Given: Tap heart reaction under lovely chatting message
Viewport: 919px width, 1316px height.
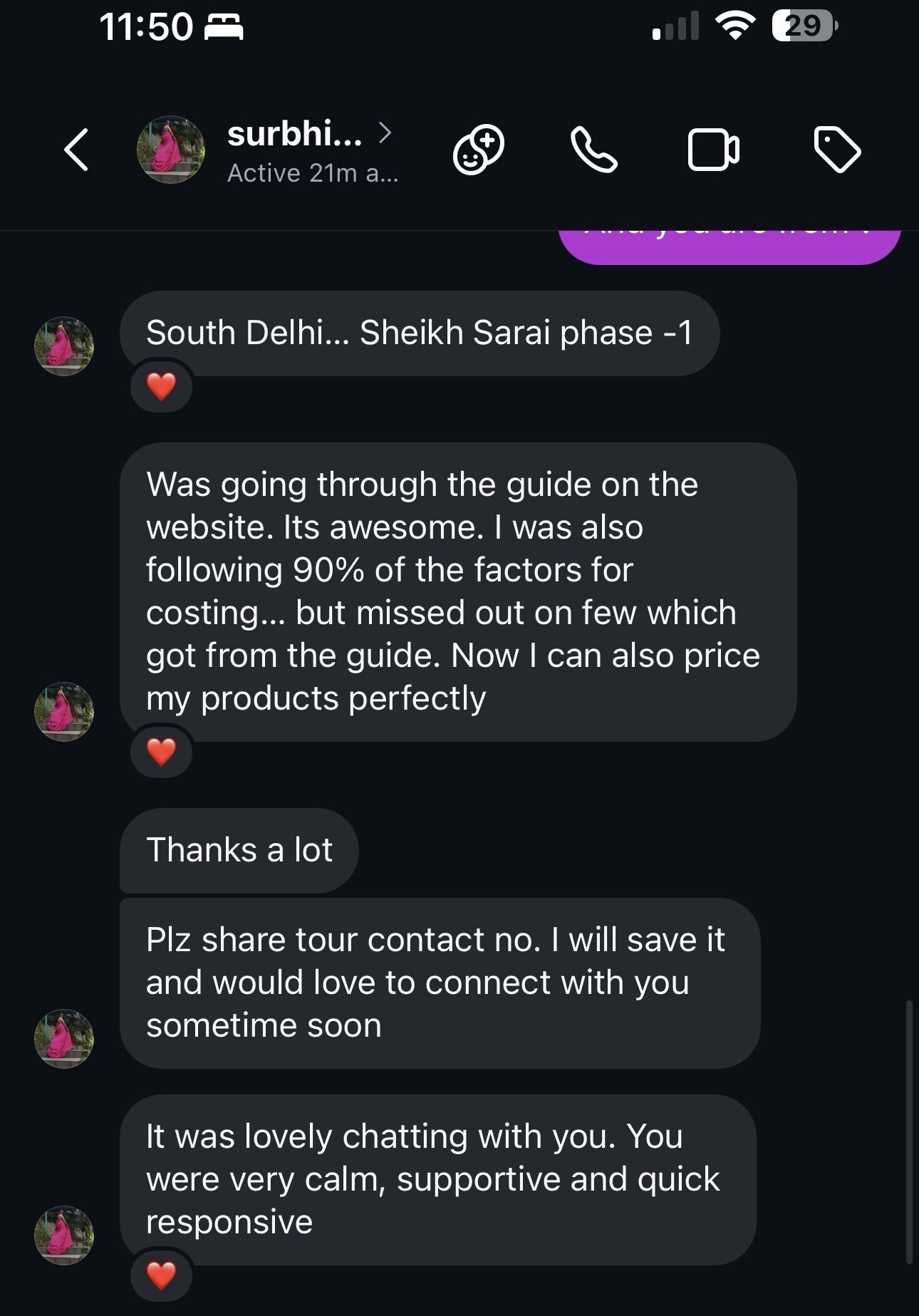Looking at the screenshot, I should 161,1275.
